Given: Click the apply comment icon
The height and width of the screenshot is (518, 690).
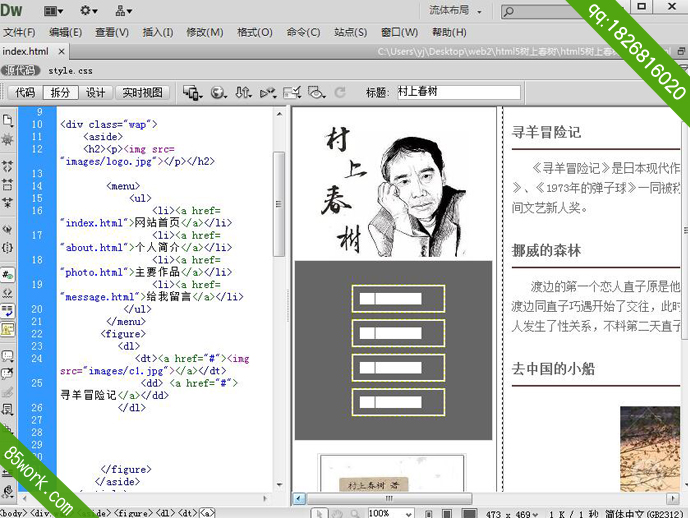Looking at the screenshot, I should click(7, 356).
